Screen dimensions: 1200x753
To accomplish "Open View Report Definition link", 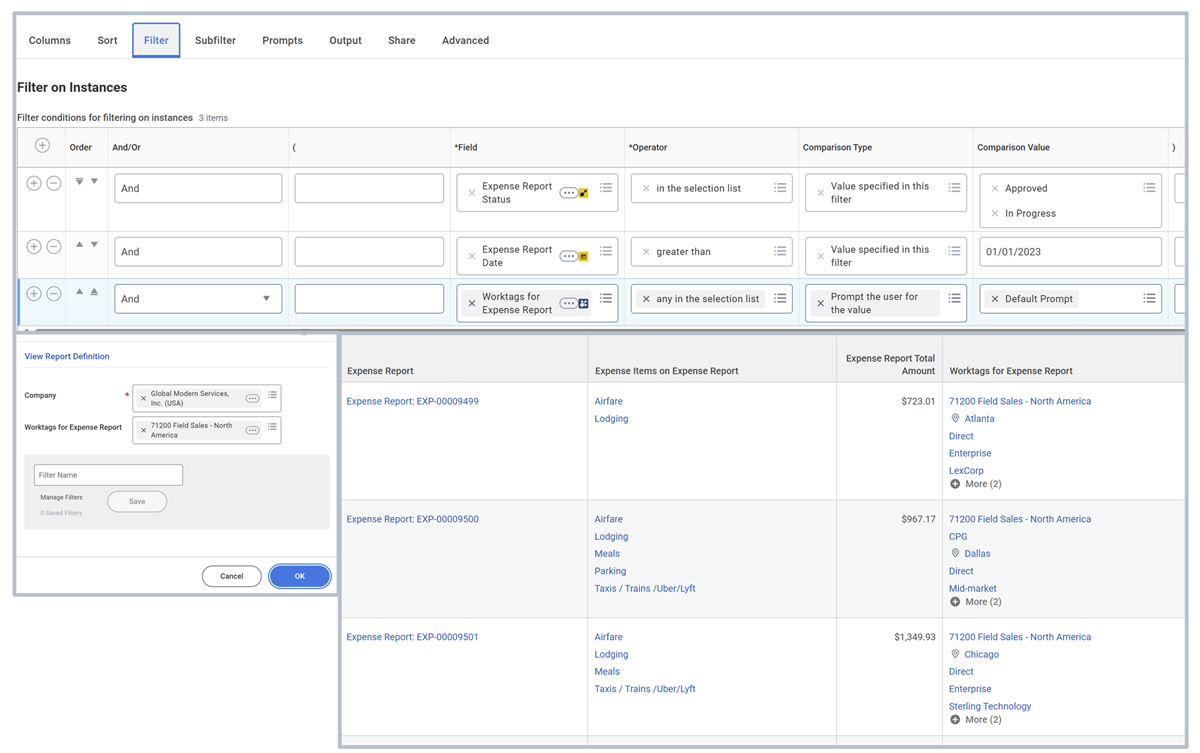I will coord(67,356).
